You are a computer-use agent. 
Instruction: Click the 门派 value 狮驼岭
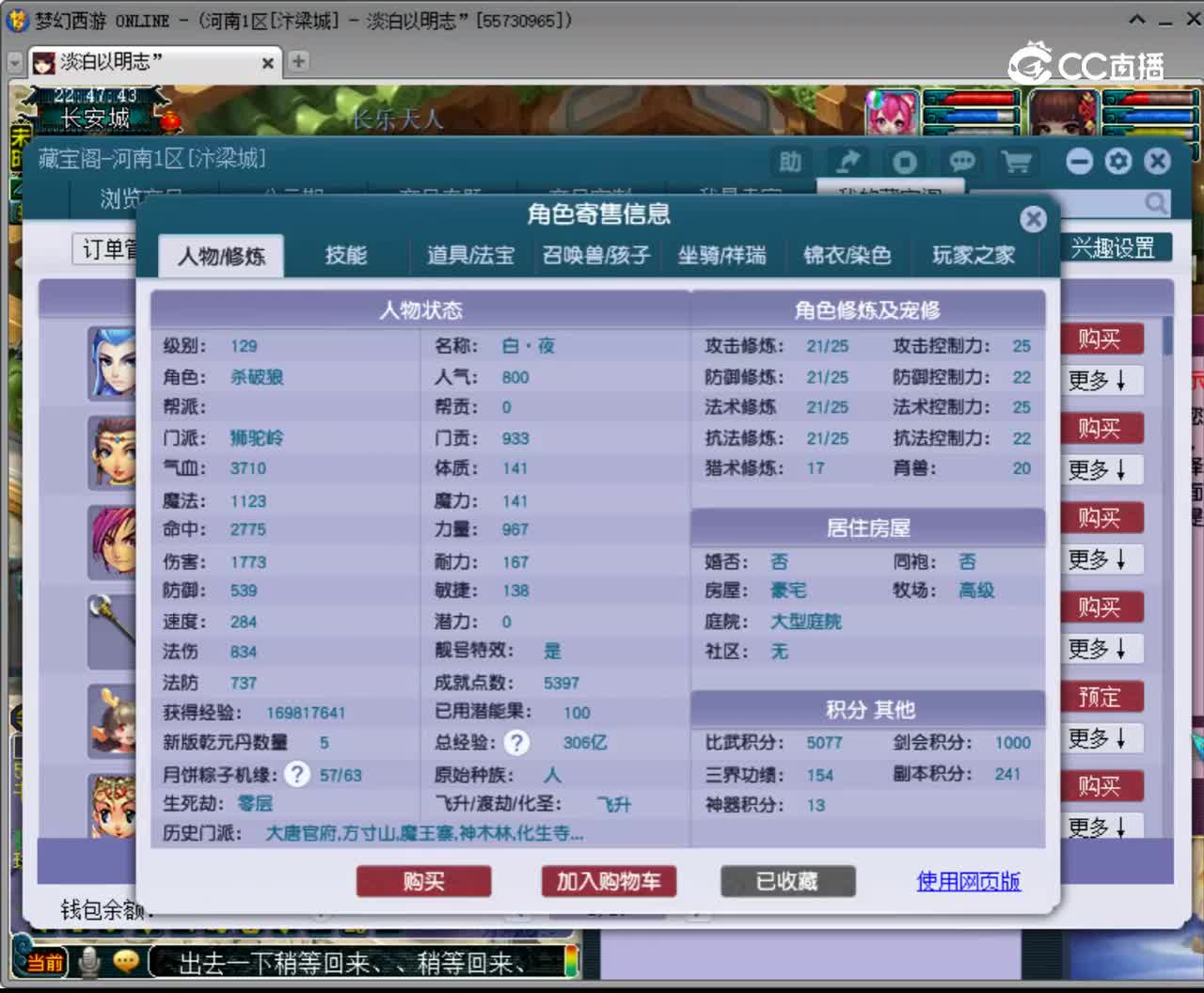[x=256, y=438]
